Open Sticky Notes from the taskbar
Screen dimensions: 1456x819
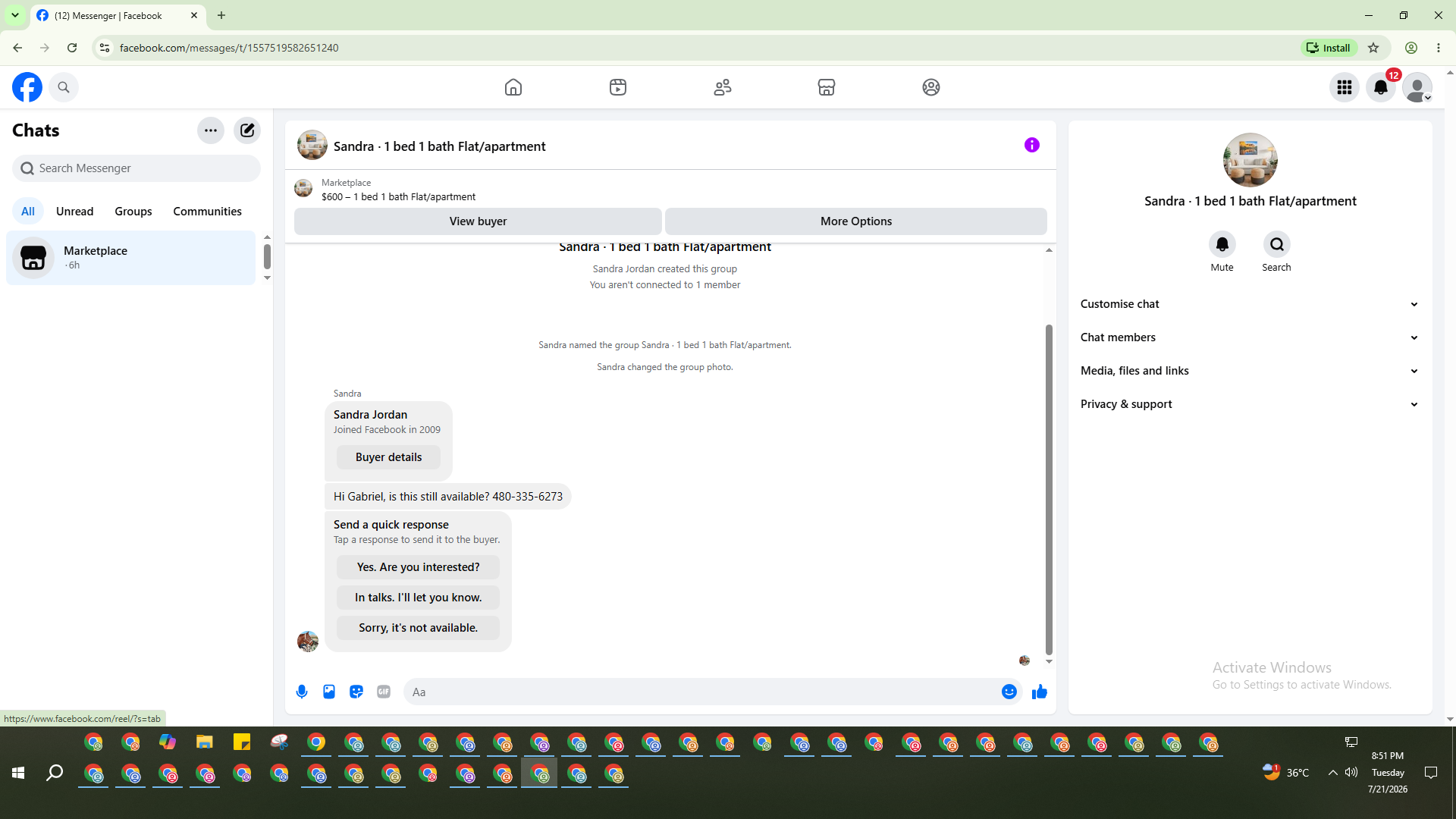click(x=242, y=742)
